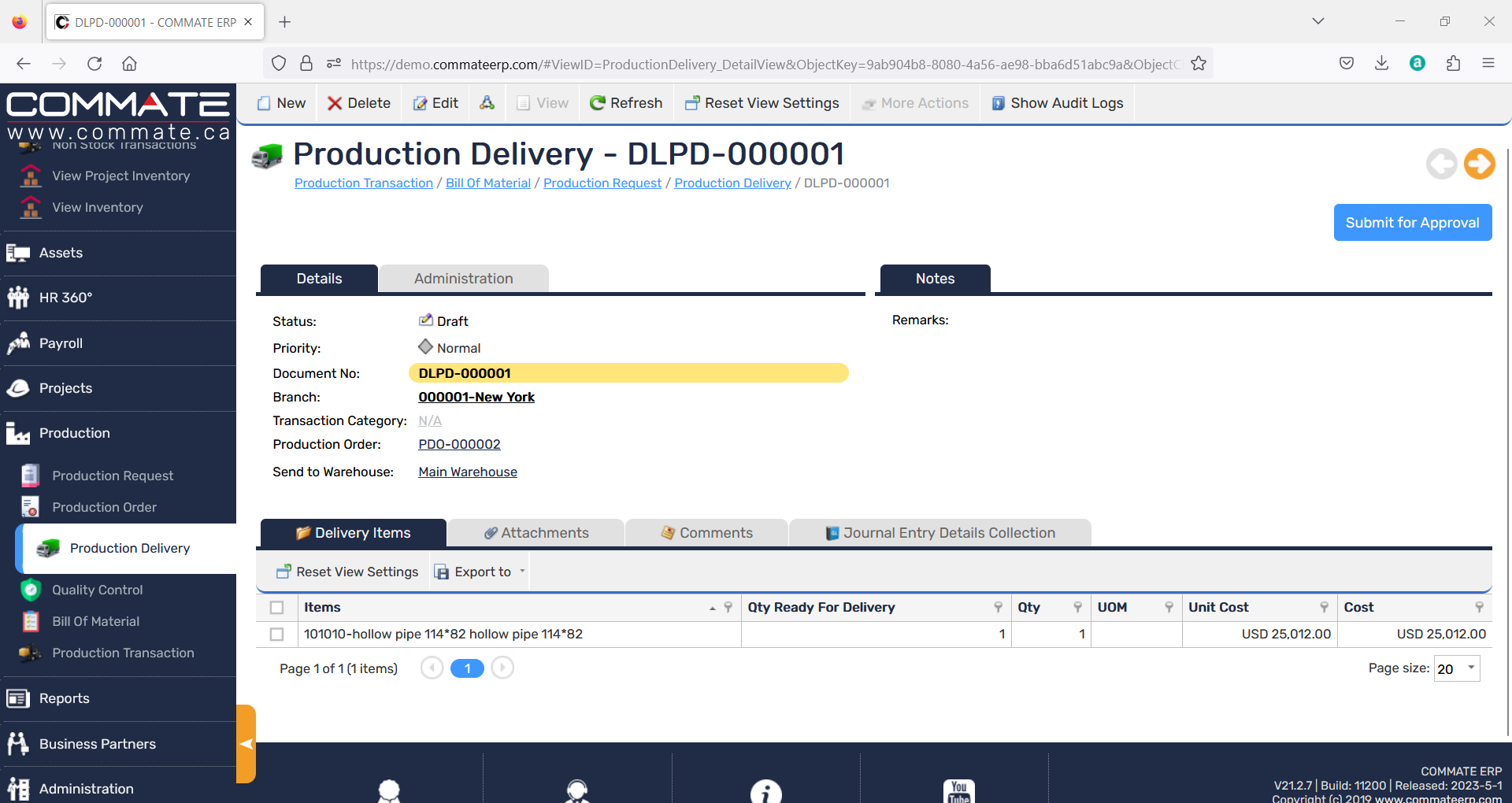Select the Notes tab

point(935,279)
